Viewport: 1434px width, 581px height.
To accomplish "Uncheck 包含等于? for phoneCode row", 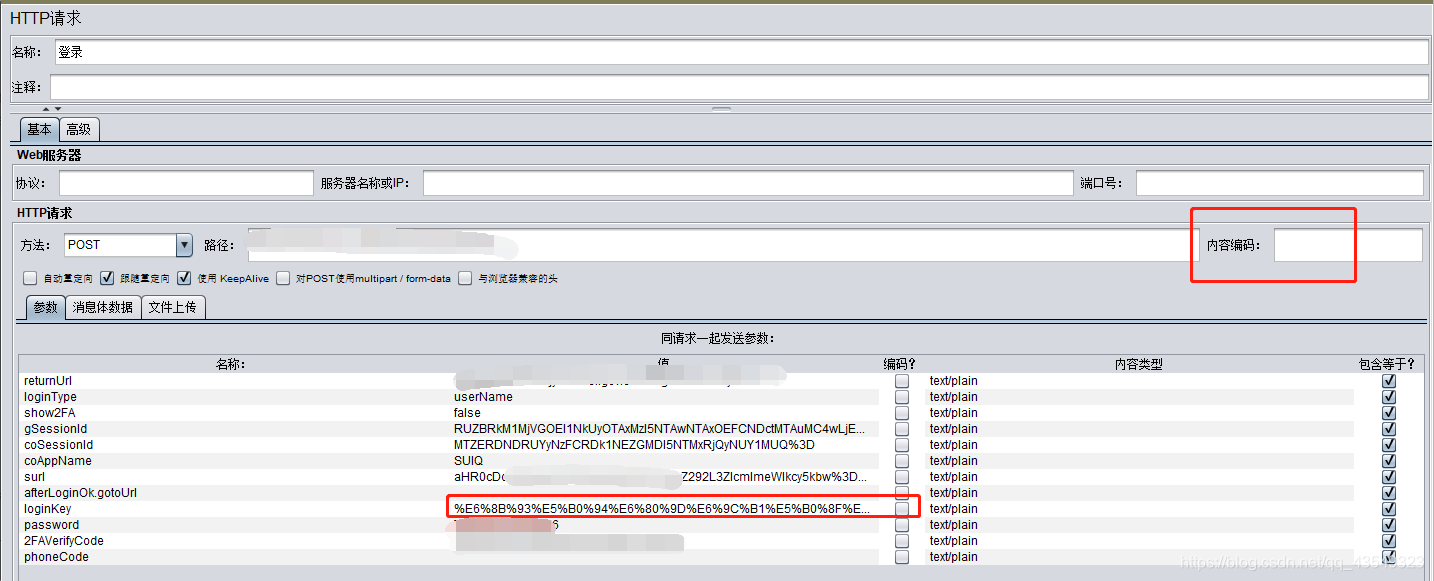I will pos(1388,556).
